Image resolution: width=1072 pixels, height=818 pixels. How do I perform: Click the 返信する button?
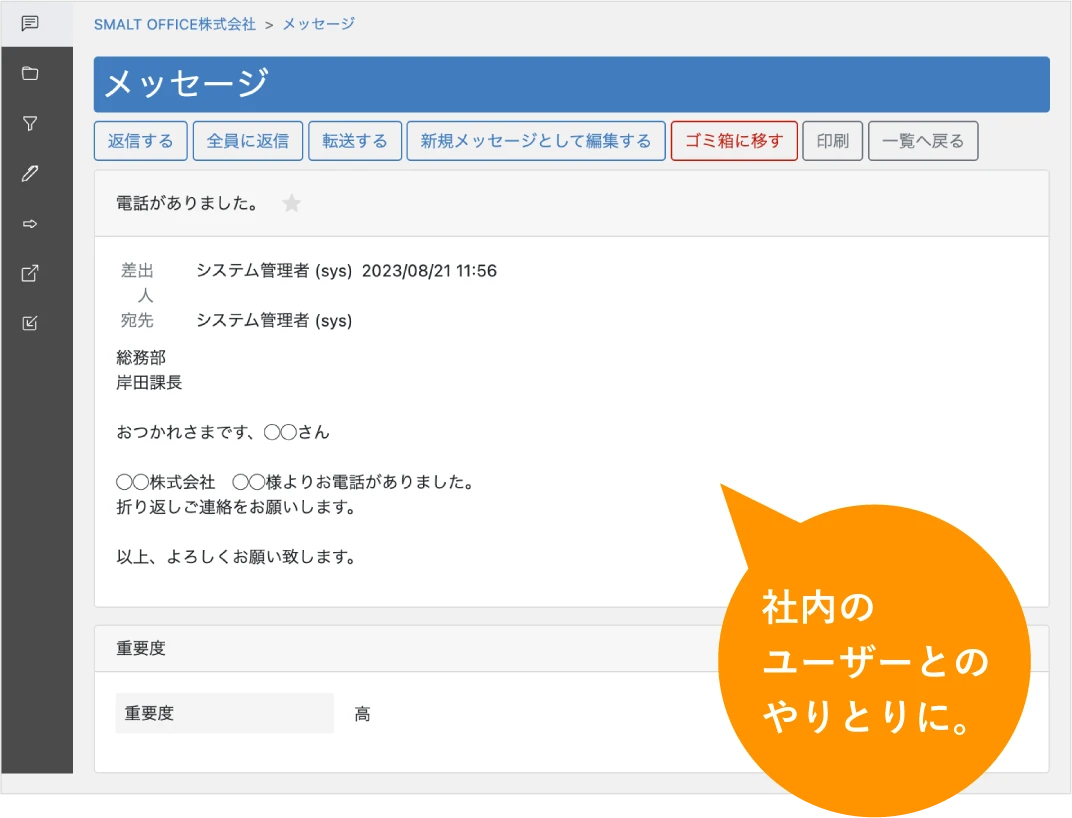pos(140,141)
